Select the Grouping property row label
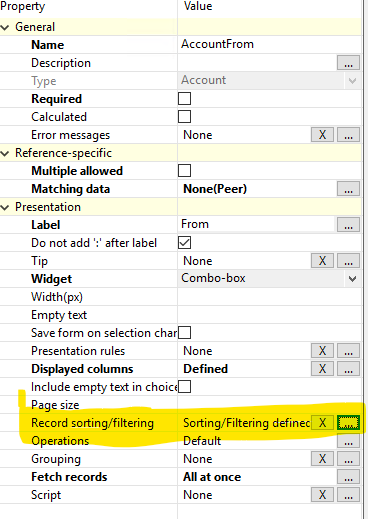 click(56, 459)
